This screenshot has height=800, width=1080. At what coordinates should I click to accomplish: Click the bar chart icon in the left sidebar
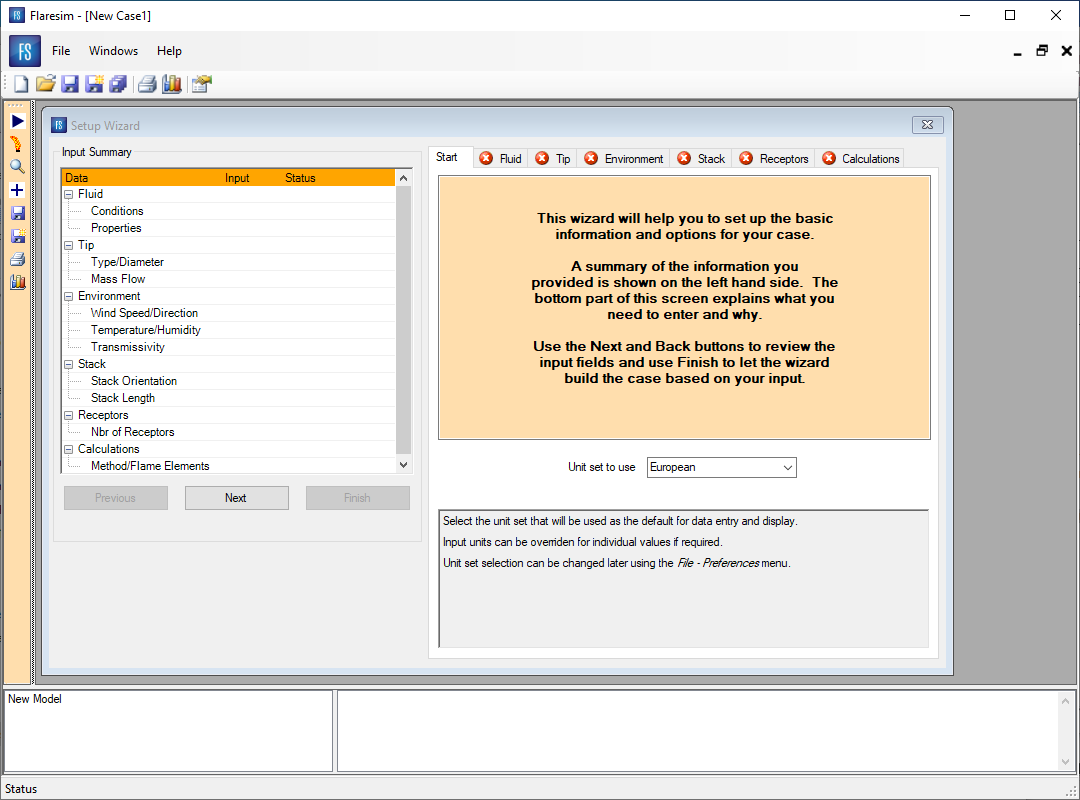click(x=18, y=282)
